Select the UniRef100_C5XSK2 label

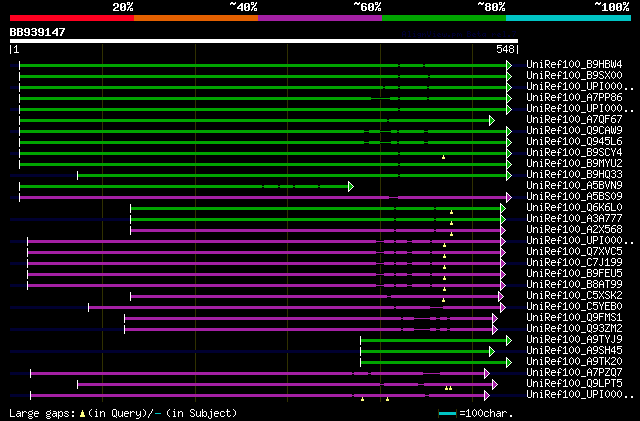click(x=574, y=295)
